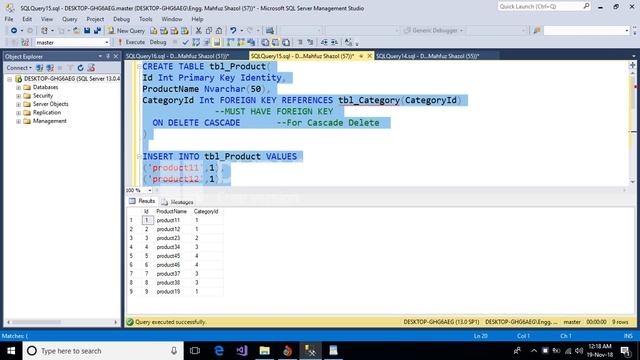Open the Tools menu
640x360 pixels.
click(145, 19)
